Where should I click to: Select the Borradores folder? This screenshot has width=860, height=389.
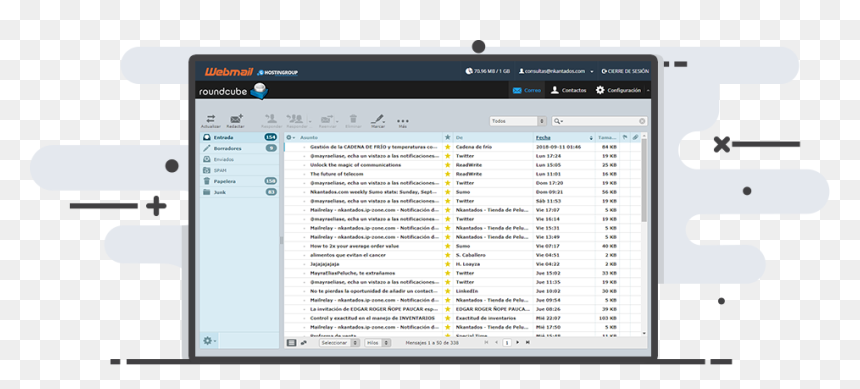coord(240,148)
